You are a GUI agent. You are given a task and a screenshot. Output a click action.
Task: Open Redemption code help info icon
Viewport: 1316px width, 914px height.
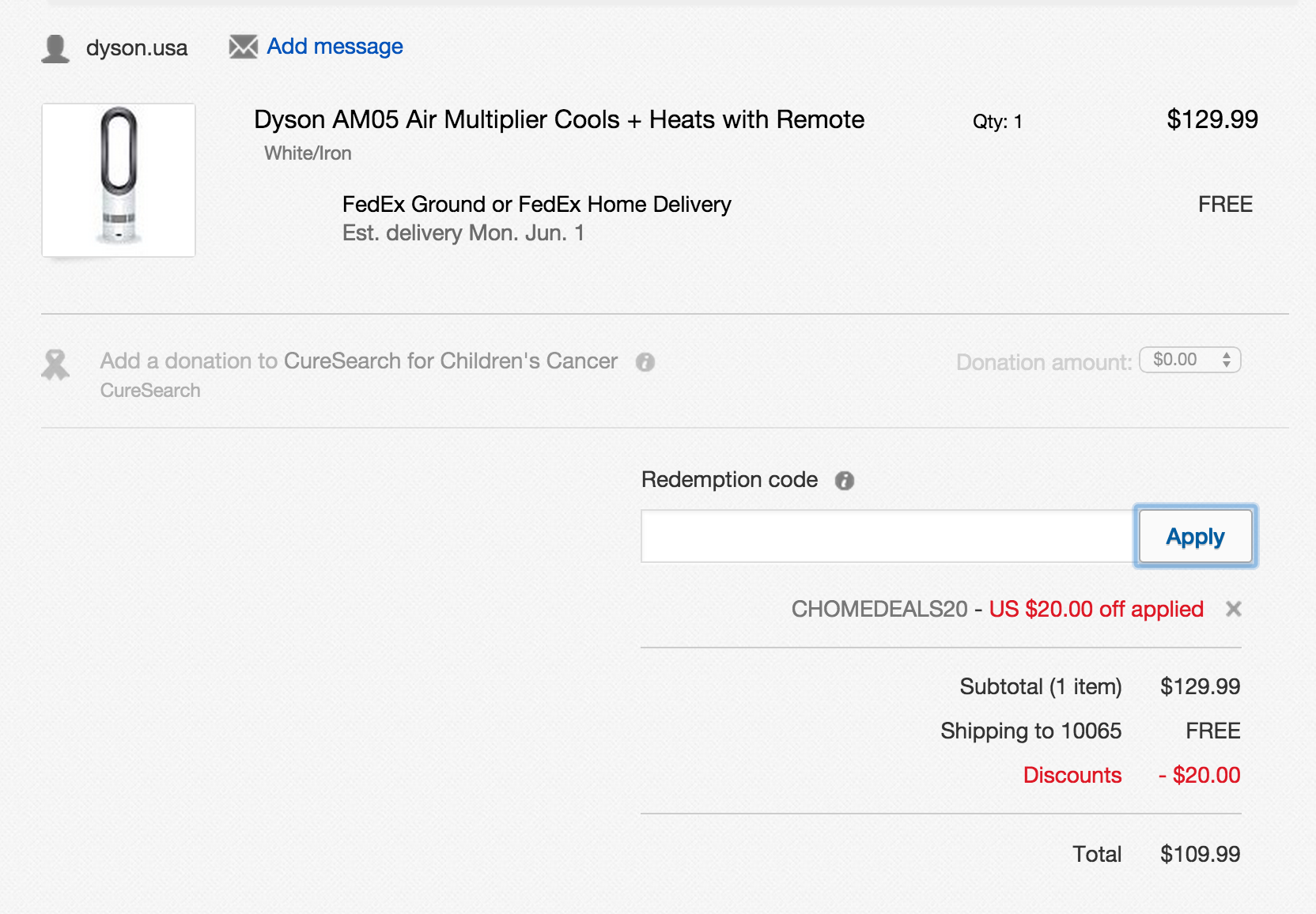click(x=845, y=481)
